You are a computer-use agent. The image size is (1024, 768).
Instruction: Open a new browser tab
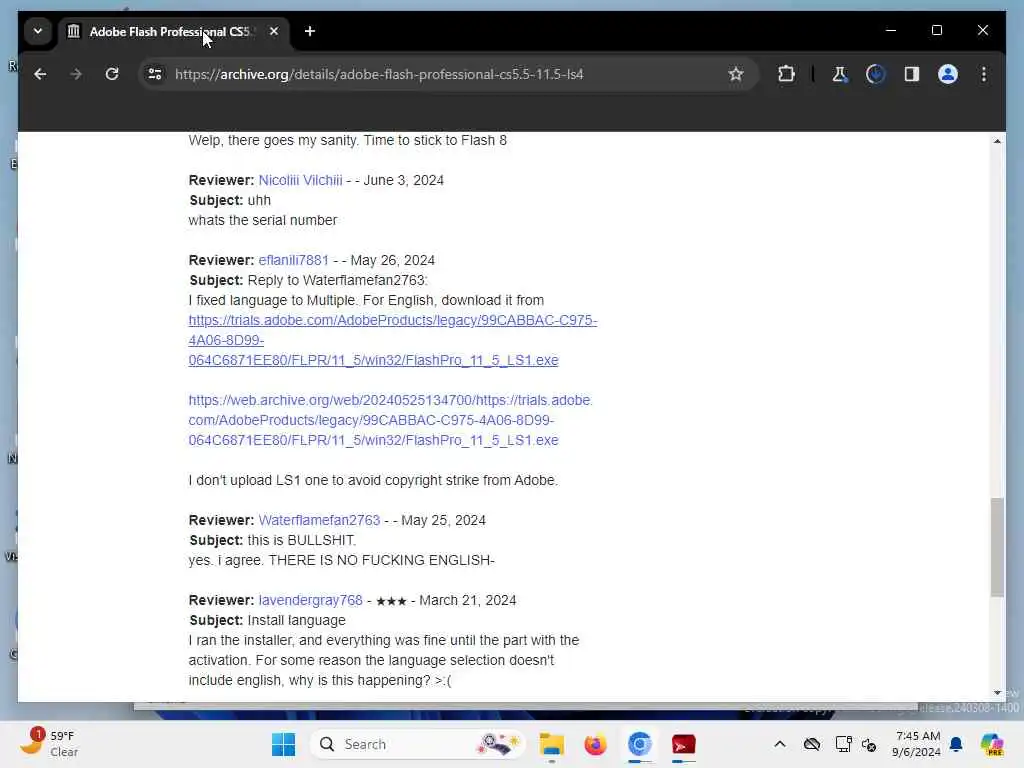tap(310, 31)
